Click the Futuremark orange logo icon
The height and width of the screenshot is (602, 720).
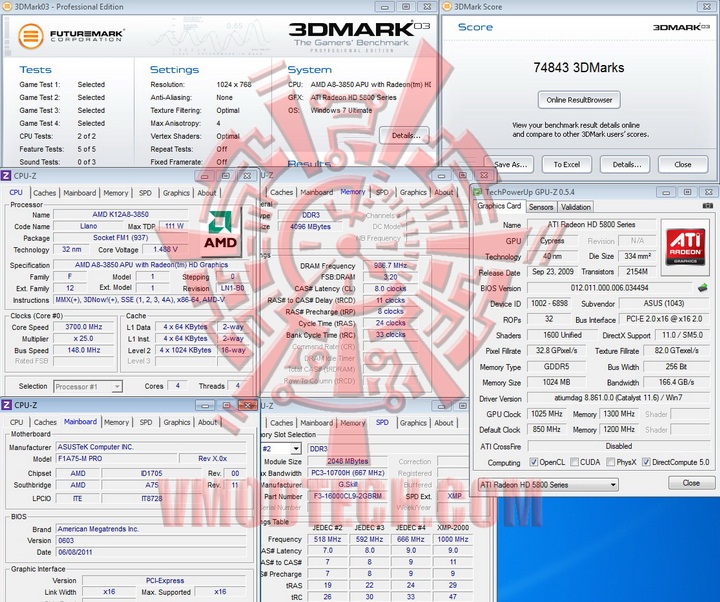coord(31,37)
